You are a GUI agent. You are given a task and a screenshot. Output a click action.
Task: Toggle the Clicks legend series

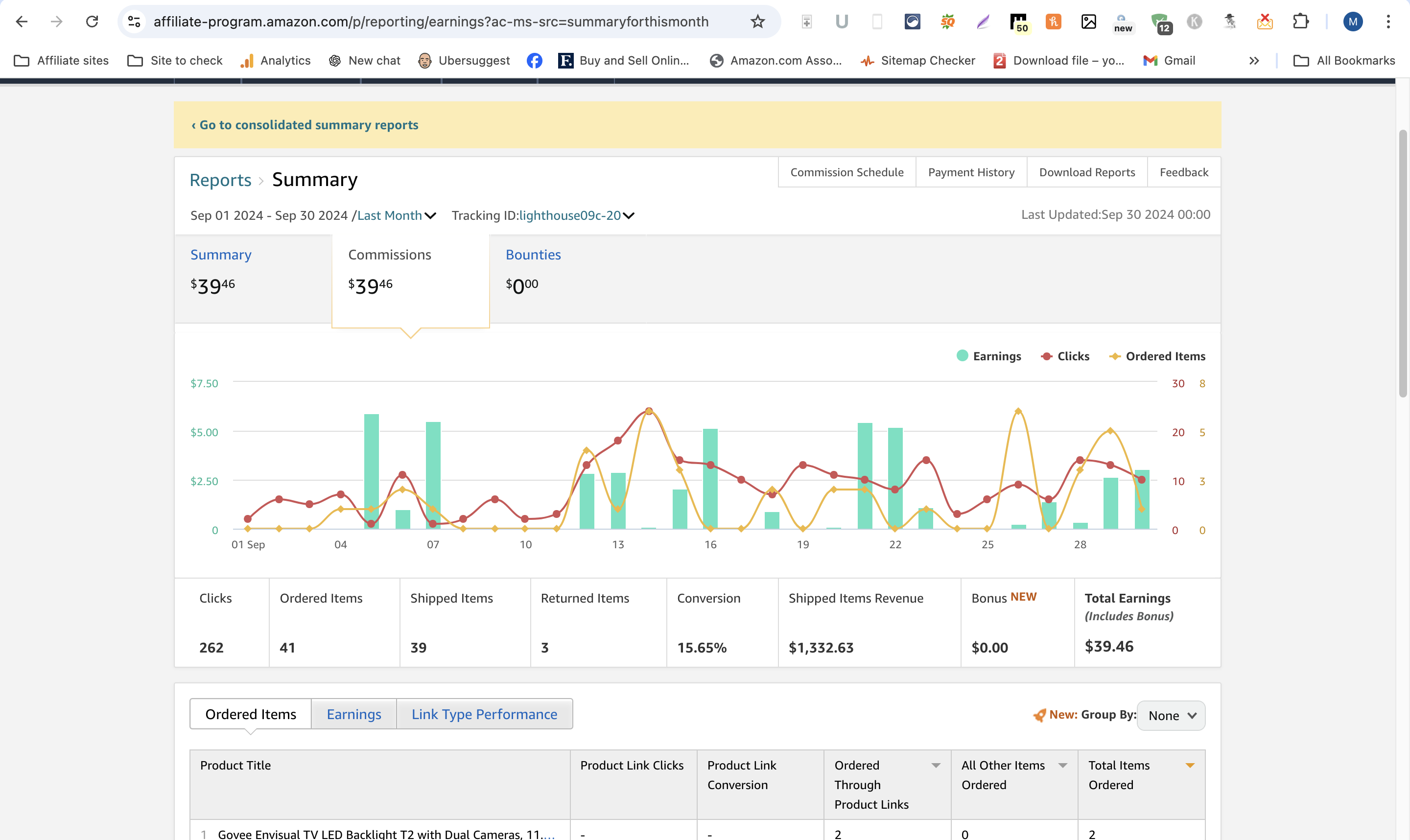[1065, 356]
